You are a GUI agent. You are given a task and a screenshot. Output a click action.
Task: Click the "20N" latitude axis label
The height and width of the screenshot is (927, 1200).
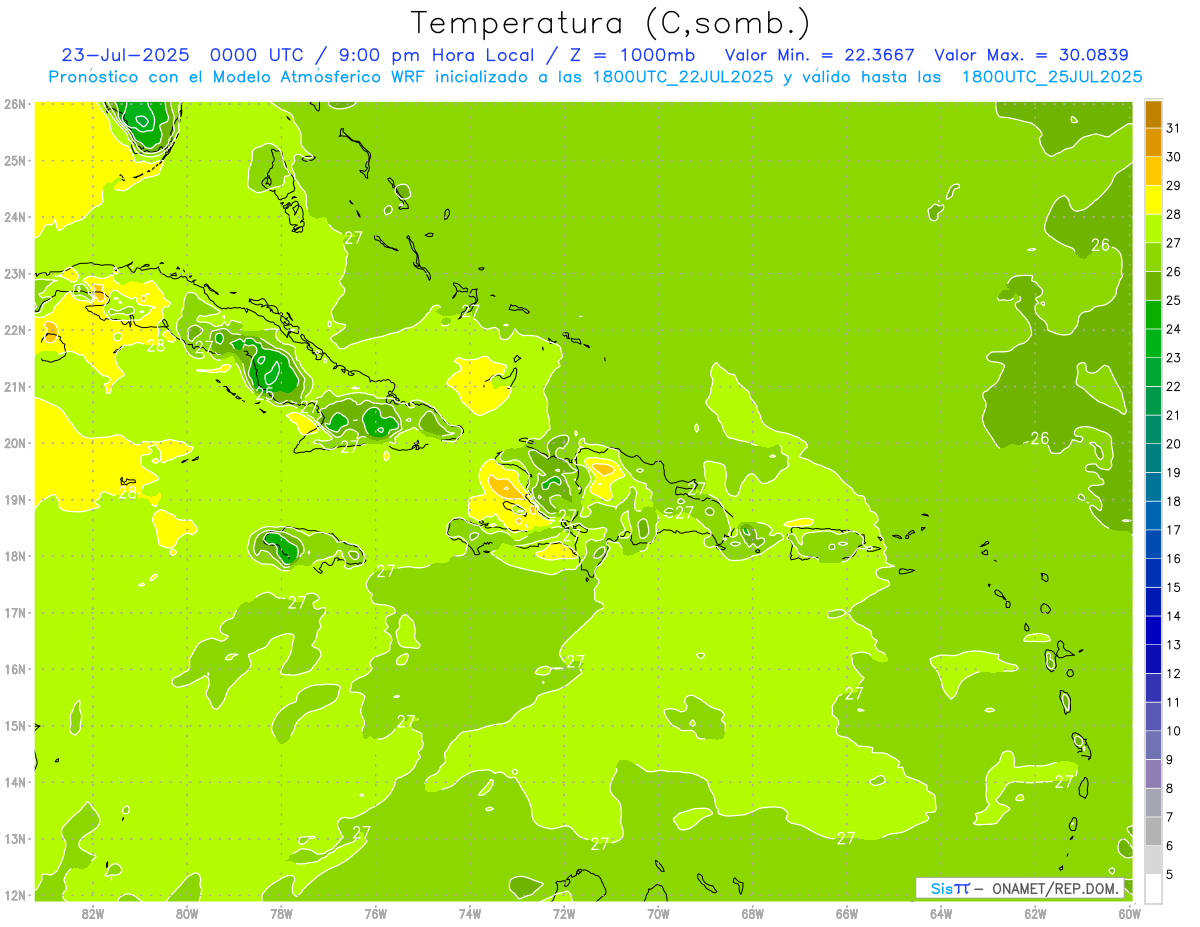pyautogui.click(x=15, y=443)
